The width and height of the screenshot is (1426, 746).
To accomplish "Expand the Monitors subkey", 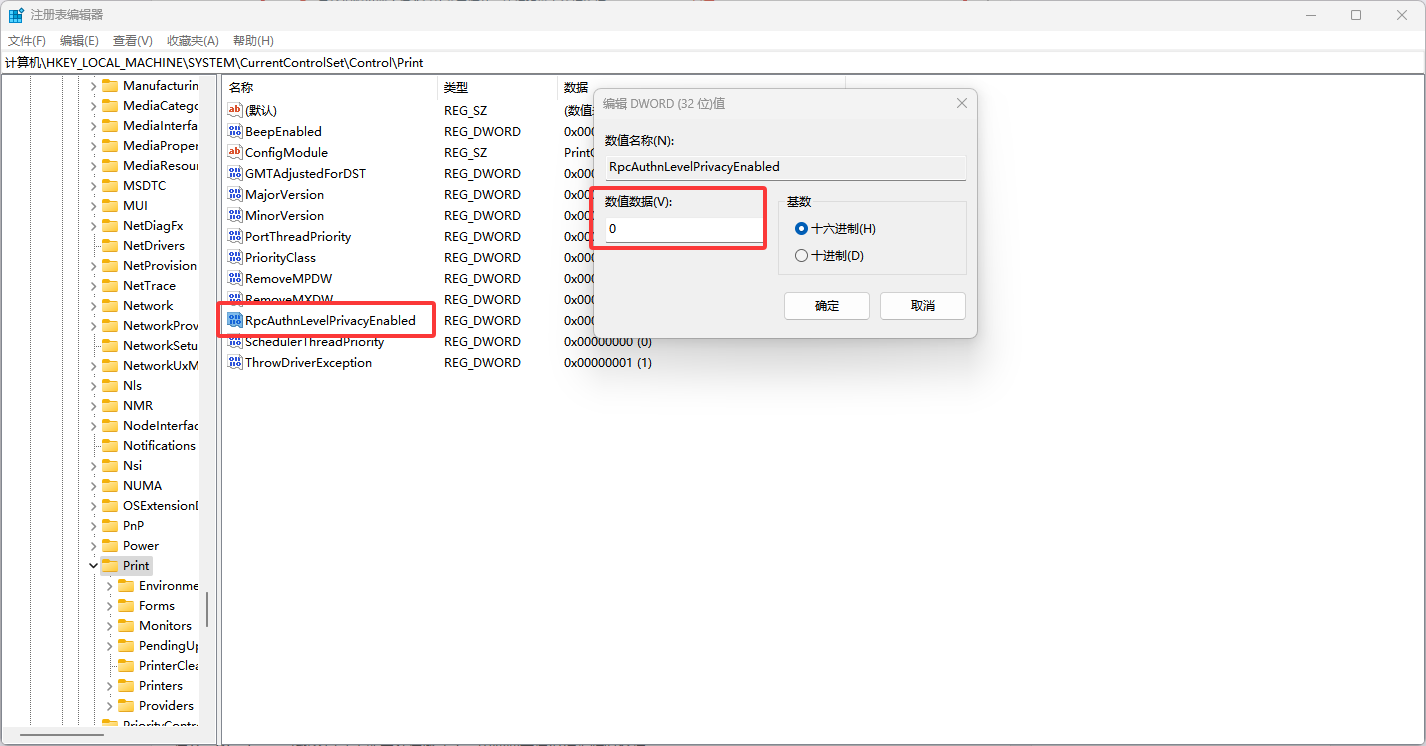I will coord(110,625).
